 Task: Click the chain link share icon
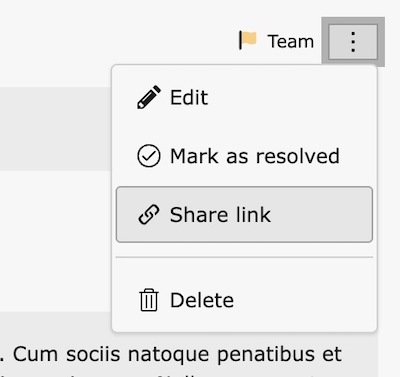click(x=149, y=214)
